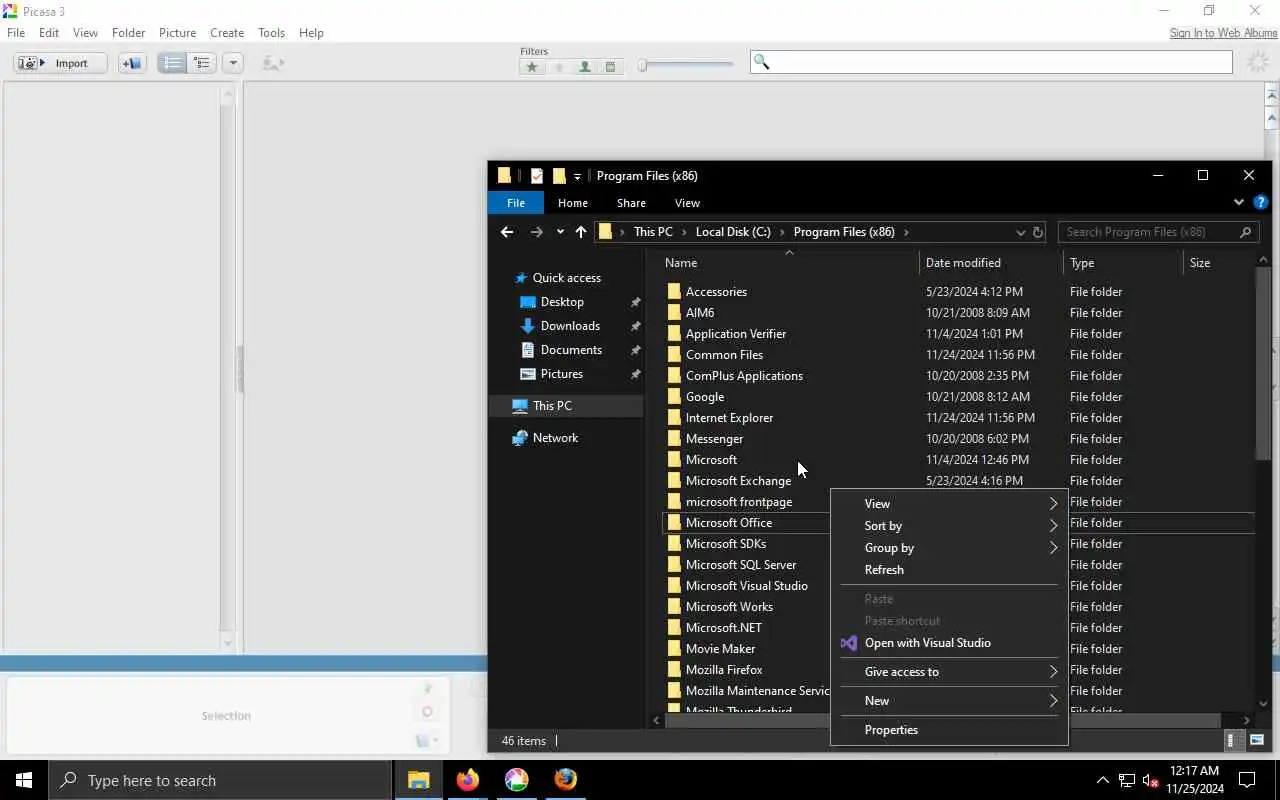Select Desktop in the navigation pane

[x=562, y=302]
